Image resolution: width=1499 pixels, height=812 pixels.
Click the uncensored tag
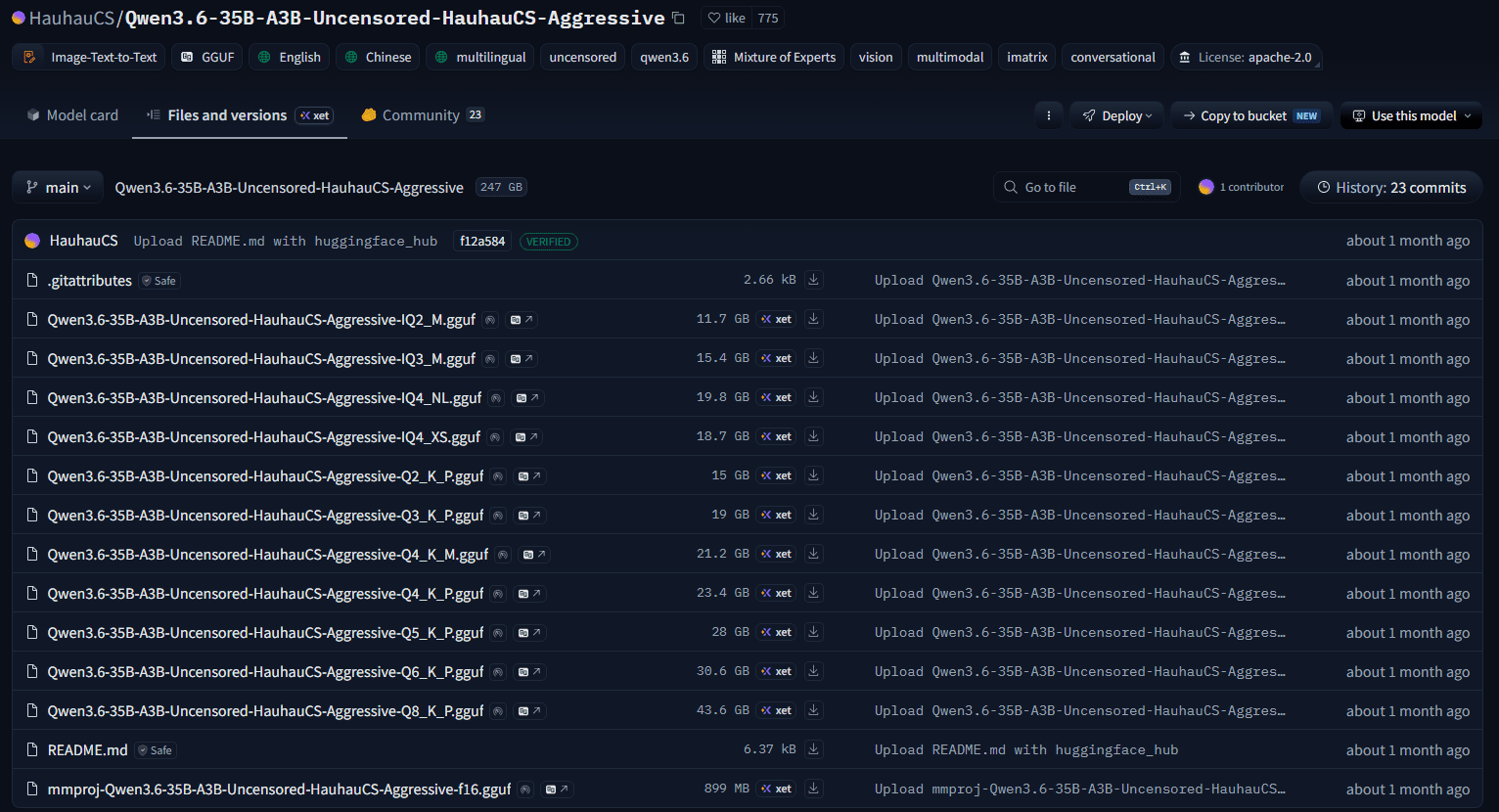(x=583, y=57)
